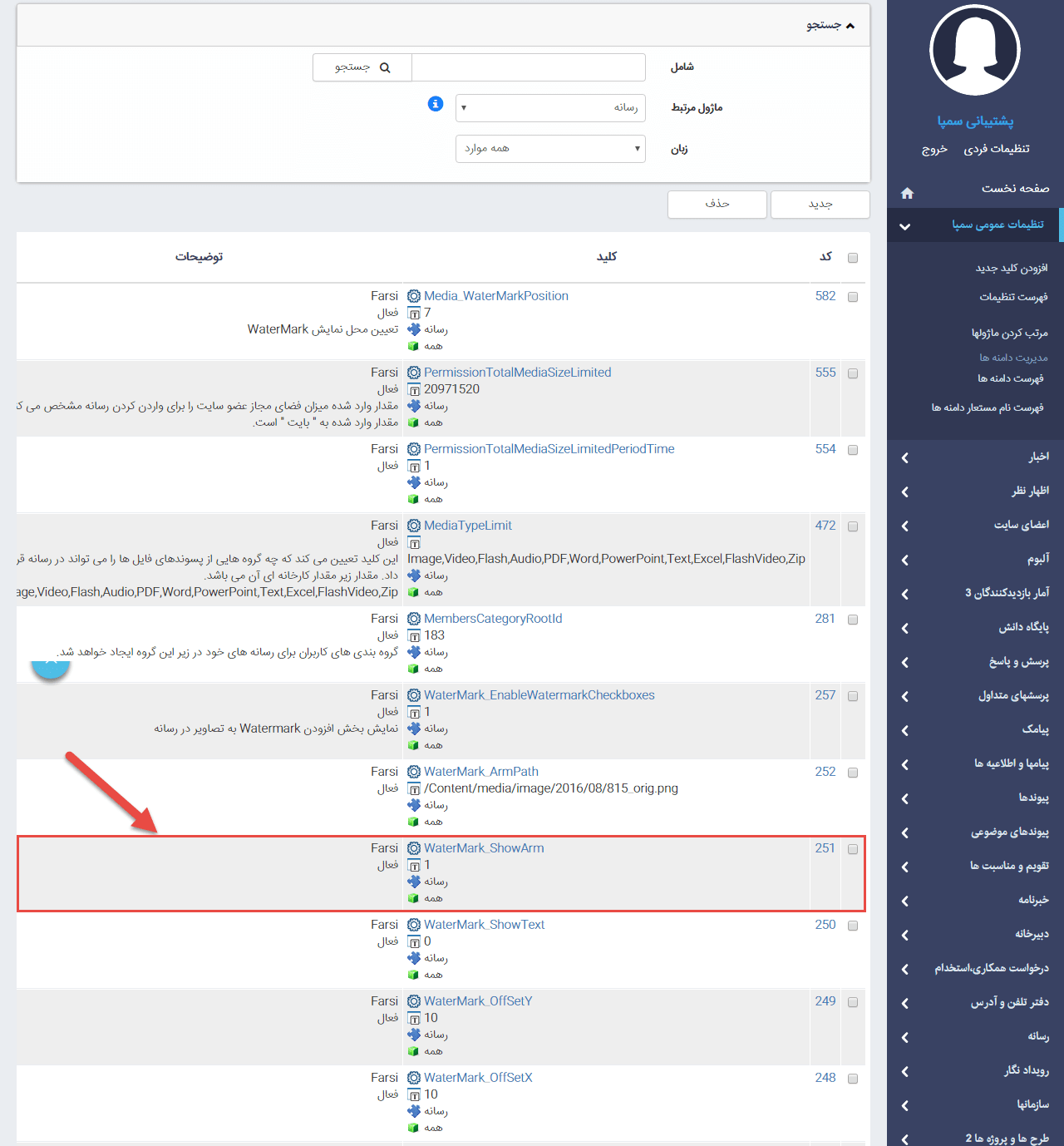Click the gear icon next to WaterMark_ShowArm key
Viewport: 1064px width, 1146px height.
click(413, 848)
